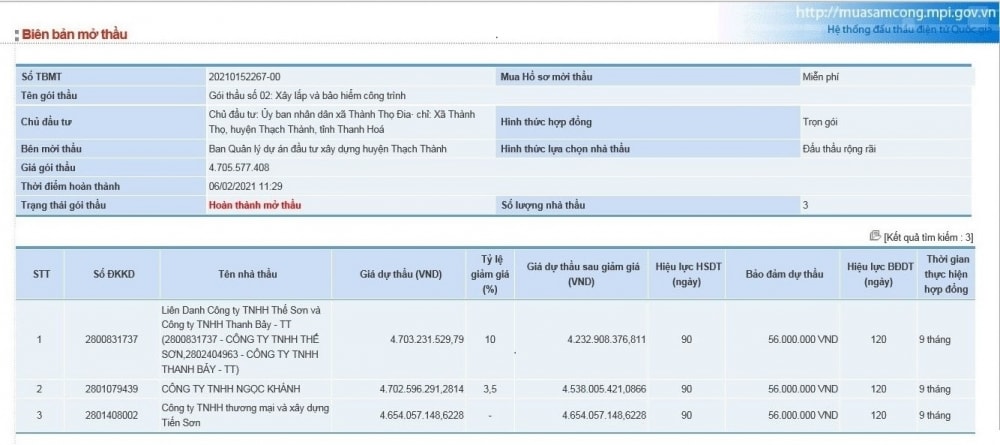The width and height of the screenshot is (1000, 445).
Task: Click the Hiệu lực HSDT (ngày) header
Action: pos(688,274)
